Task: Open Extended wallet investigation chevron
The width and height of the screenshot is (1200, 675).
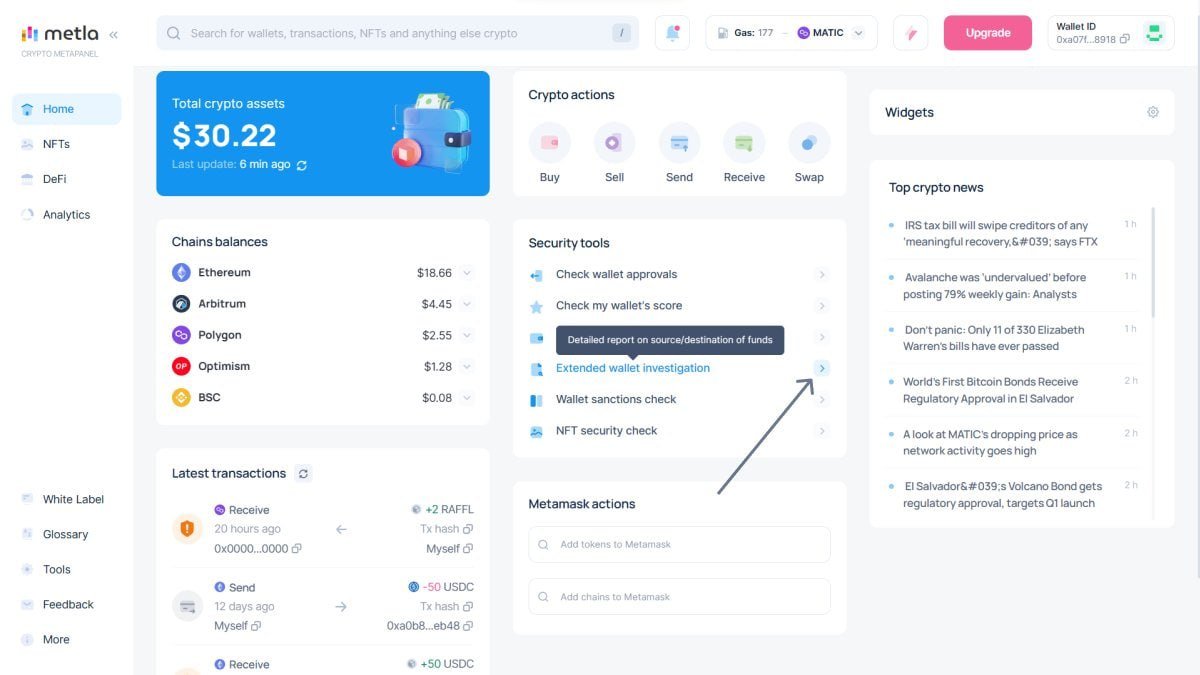Action: [822, 368]
